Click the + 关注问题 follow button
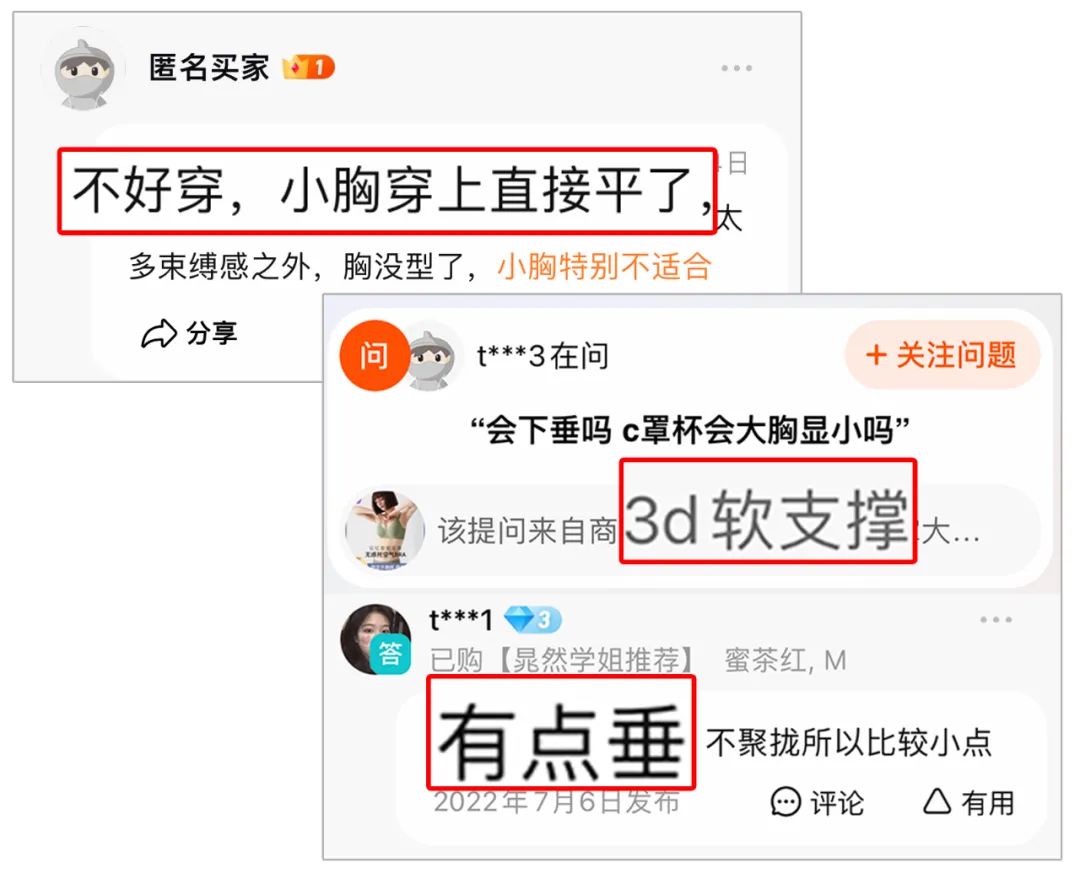The width and height of the screenshot is (1080, 879). pyautogui.click(x=942, y=355)
